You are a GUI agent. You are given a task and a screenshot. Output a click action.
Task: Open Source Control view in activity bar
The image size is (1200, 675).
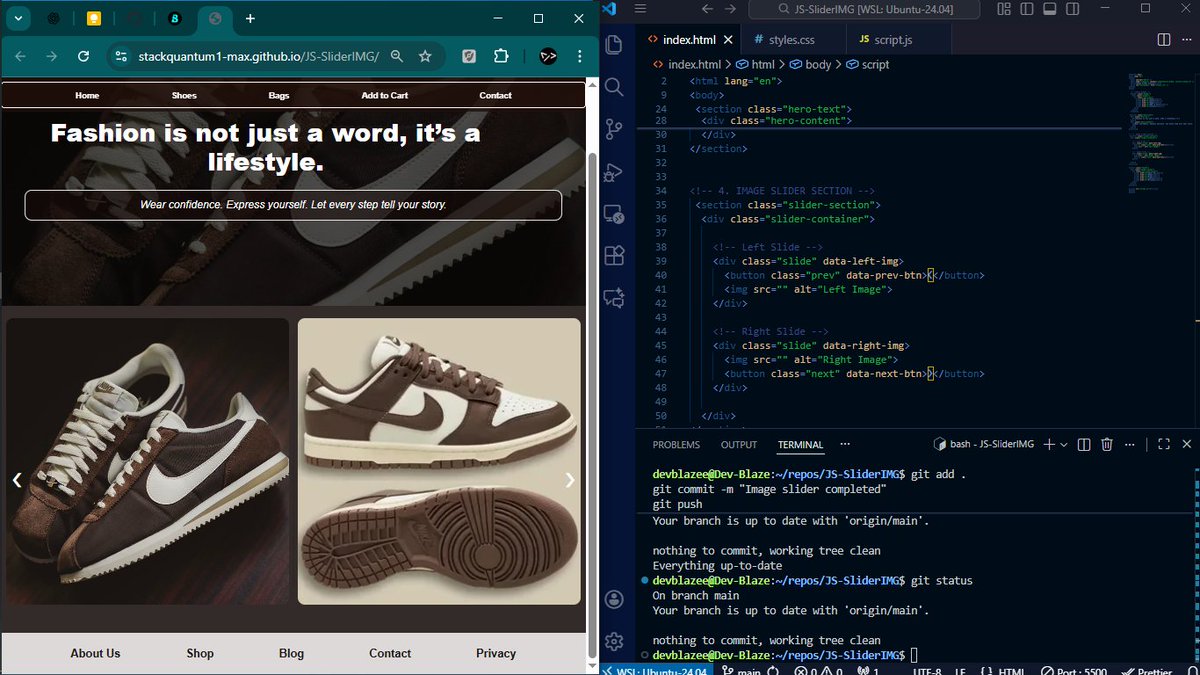pos(614,129)
